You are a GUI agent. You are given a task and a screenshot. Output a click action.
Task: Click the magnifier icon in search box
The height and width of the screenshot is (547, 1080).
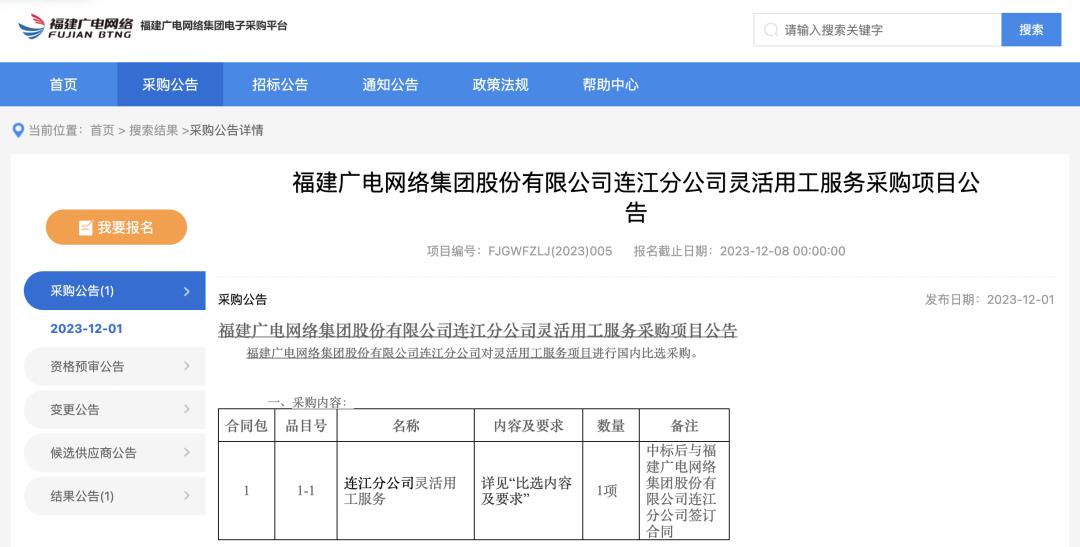(x=771, y=30)
